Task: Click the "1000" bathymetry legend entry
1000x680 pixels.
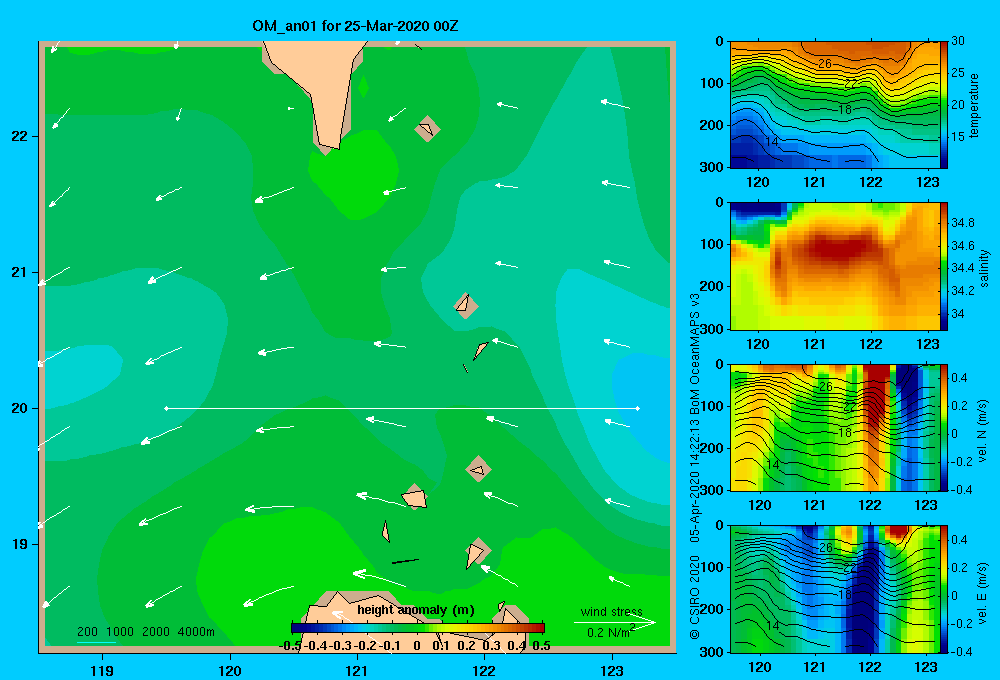Action: click(x=120, y=632)
